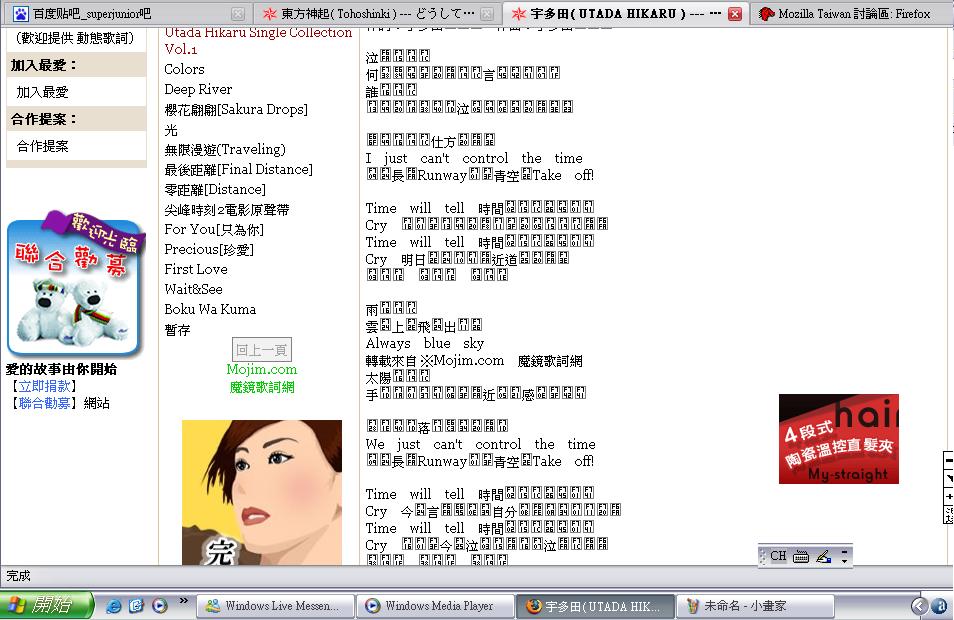Launch Internet Explorer from quick launch
The height and width of the screenshot is (620, 954).
pos(113,605)
